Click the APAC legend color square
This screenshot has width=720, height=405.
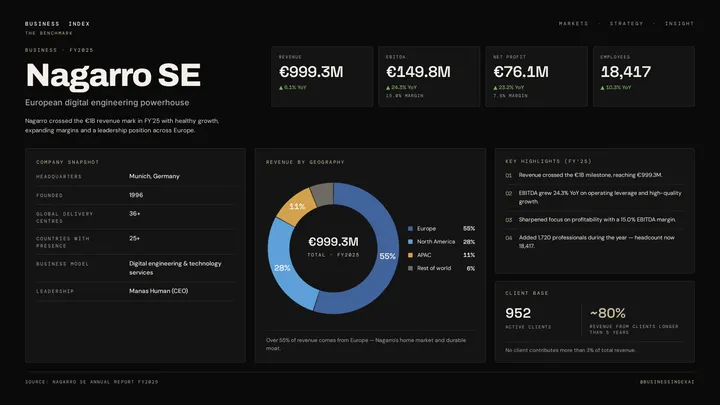tap(411, 255)
